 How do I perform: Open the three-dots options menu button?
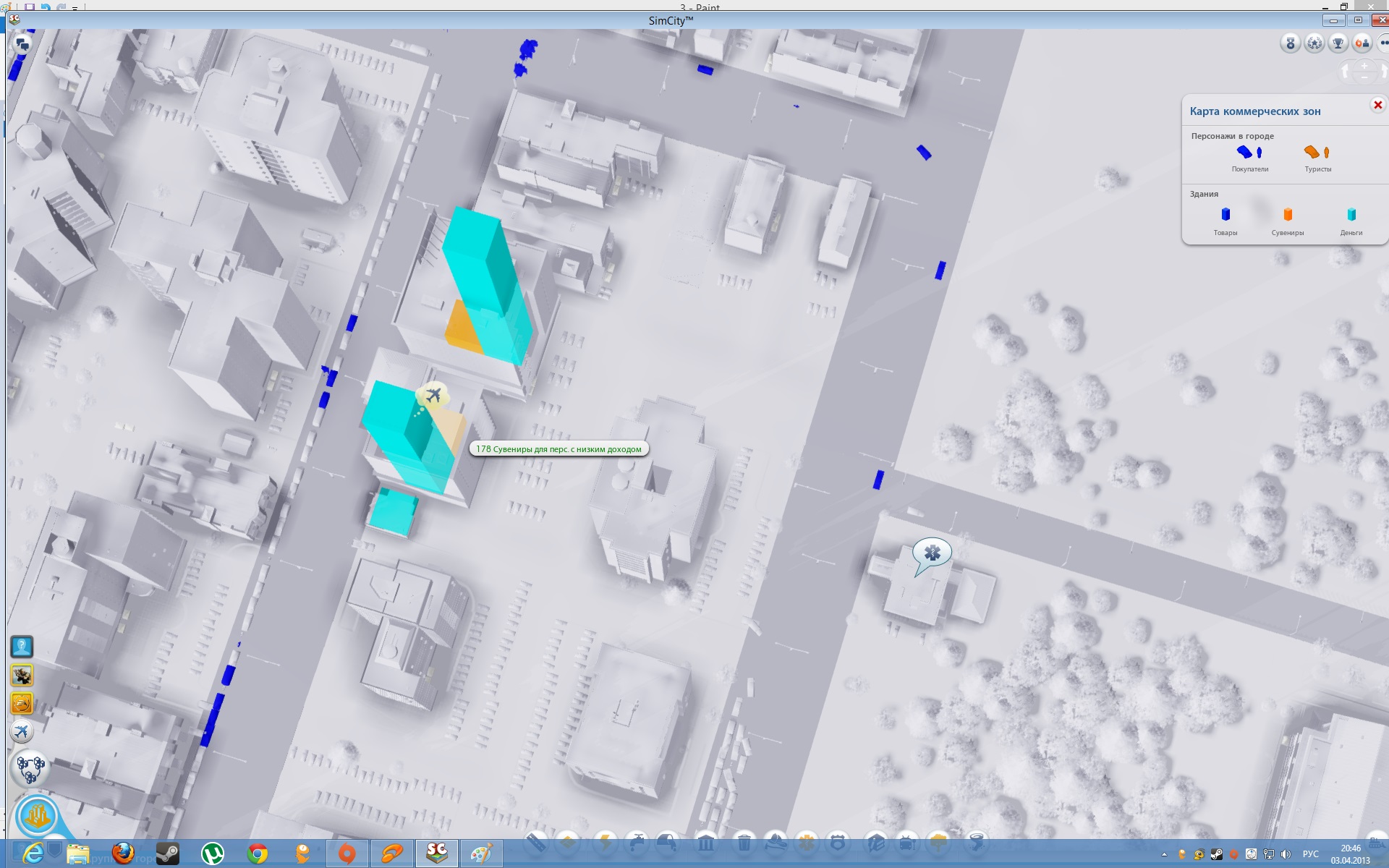1382,43
